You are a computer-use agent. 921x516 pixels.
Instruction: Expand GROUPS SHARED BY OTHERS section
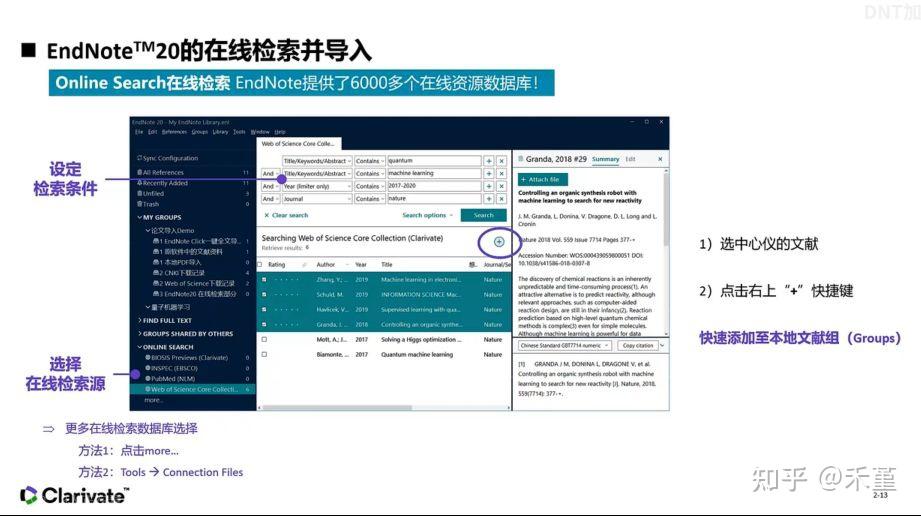140,334
